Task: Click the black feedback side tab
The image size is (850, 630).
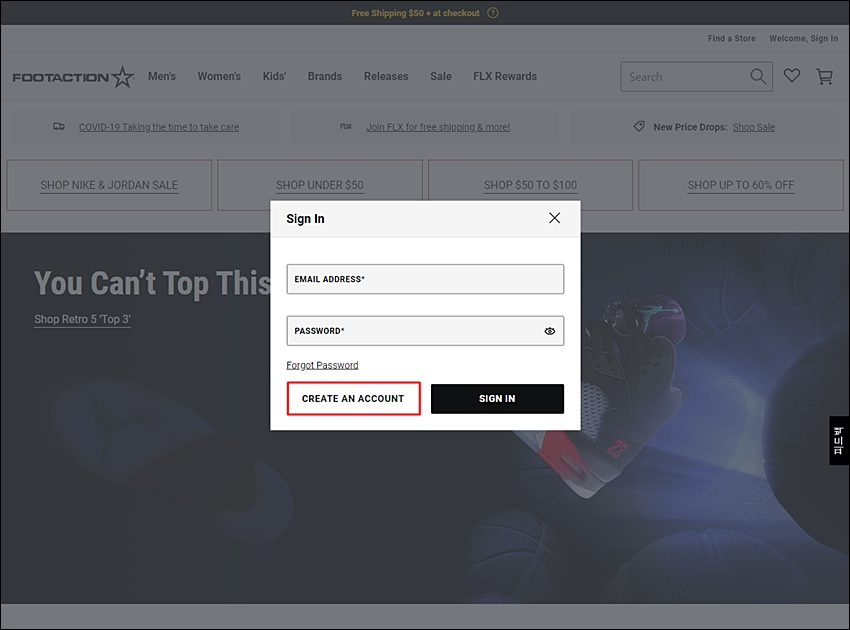Action: pyautogui.click(x=839, y=440)
